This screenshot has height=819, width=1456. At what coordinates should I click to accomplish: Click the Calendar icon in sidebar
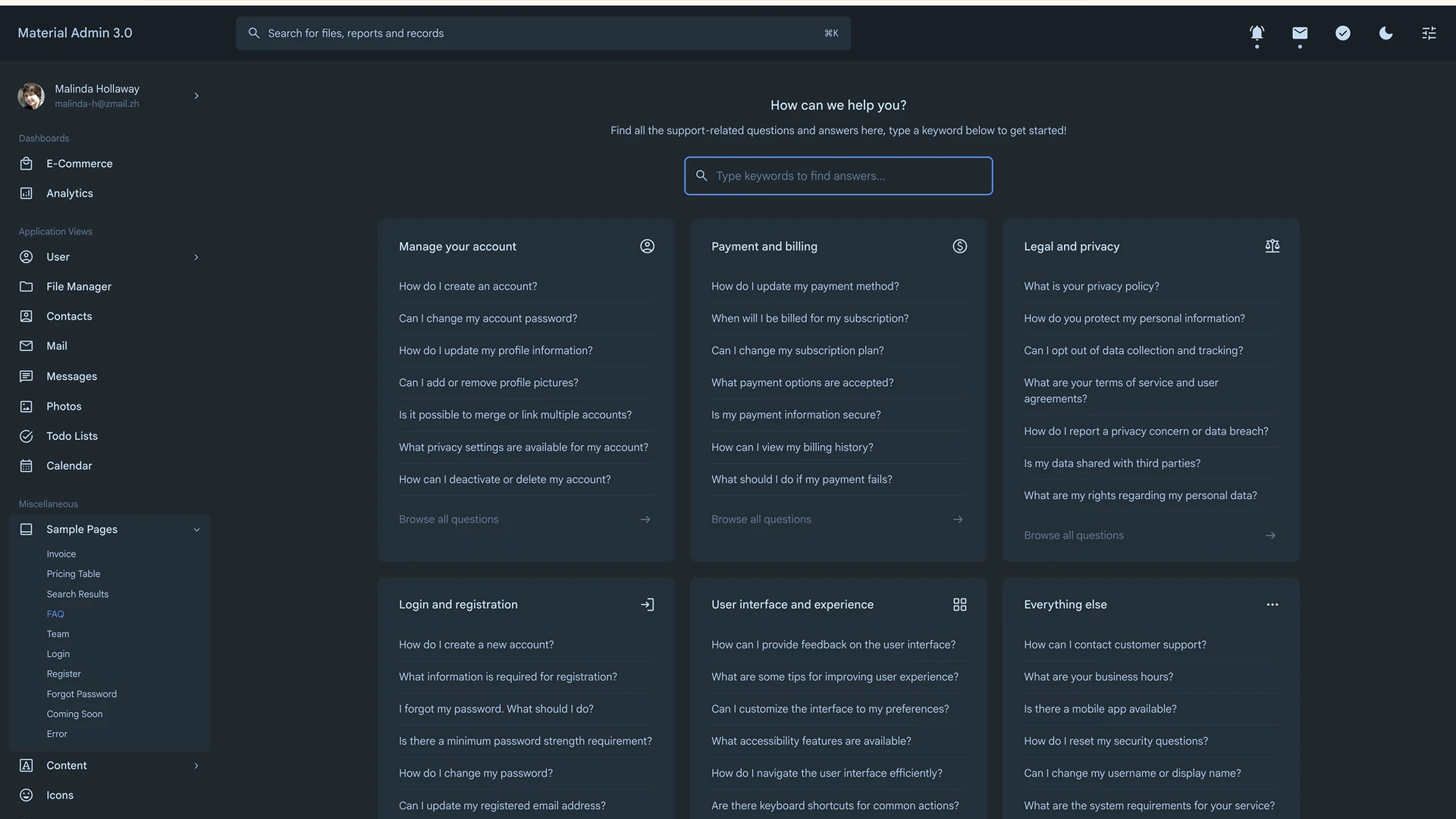point(26,466)
